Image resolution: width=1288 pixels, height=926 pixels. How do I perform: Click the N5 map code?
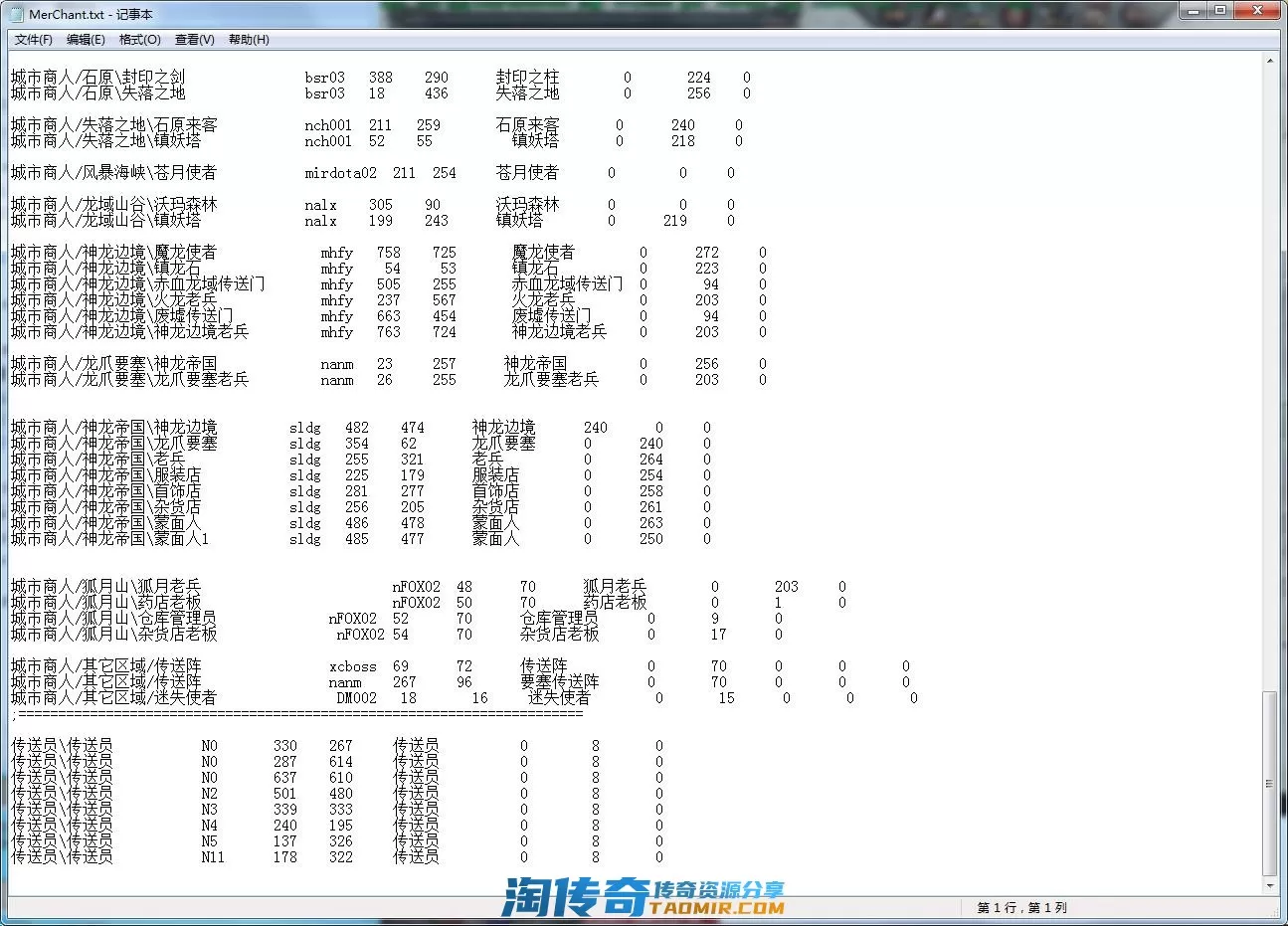coord(209,841)
